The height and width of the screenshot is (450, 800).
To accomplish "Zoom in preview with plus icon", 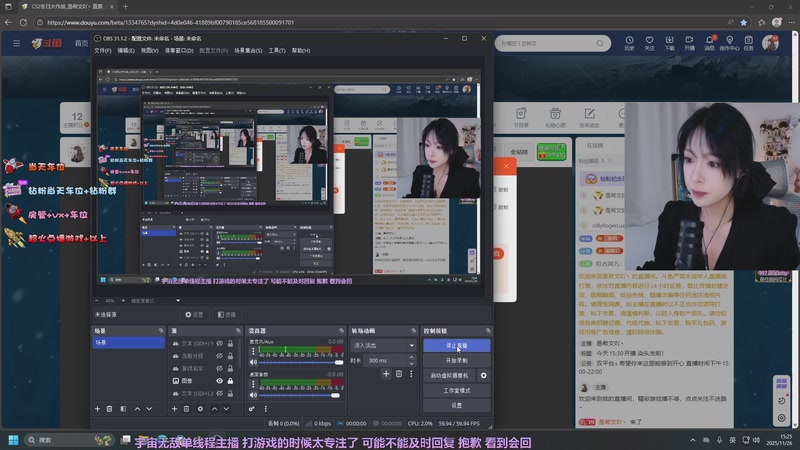I will pyautogui.click(x=123, y=301).
